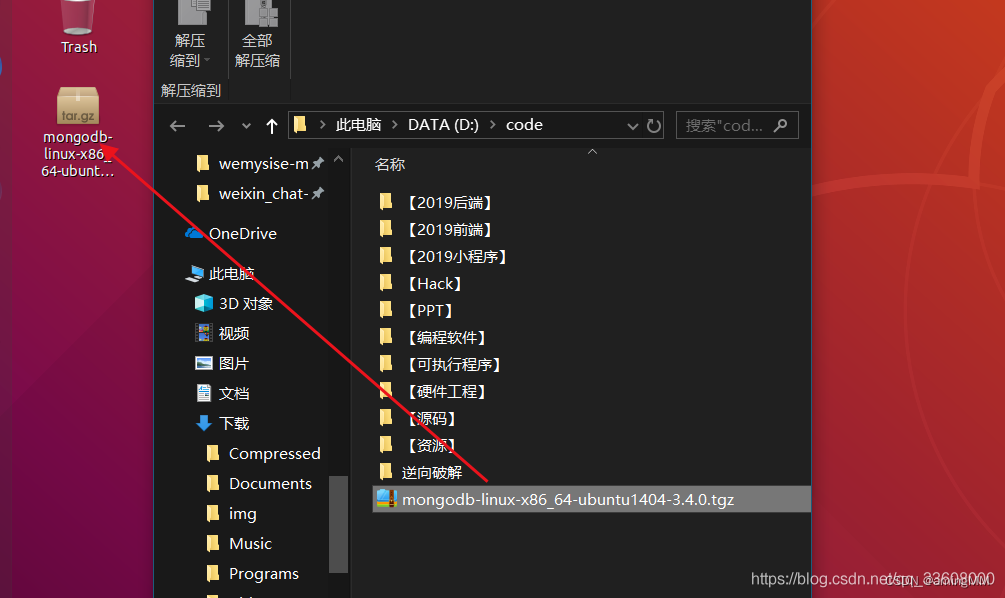Select the 【编程软件】 folder

[x=433, y=337]
